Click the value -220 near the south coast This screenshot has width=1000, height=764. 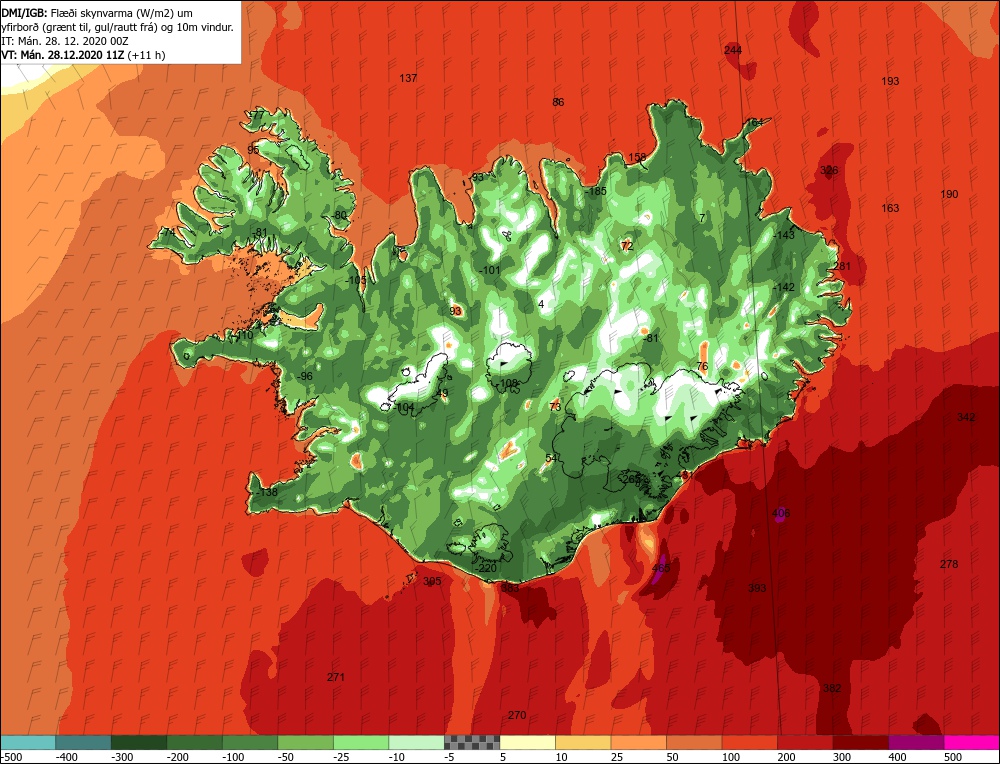pos(485,568)
